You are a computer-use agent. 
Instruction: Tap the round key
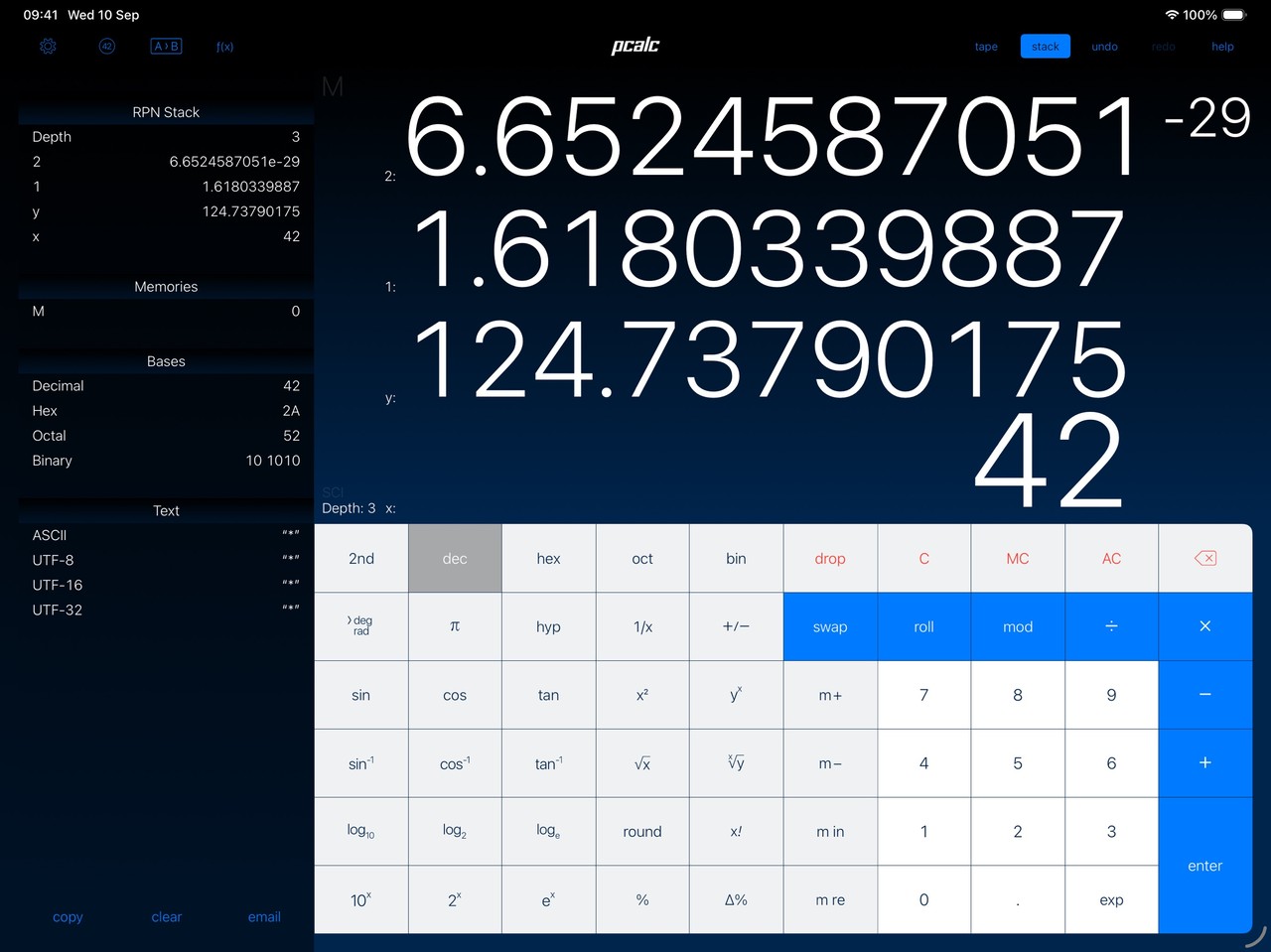click(x=642, y=832)
